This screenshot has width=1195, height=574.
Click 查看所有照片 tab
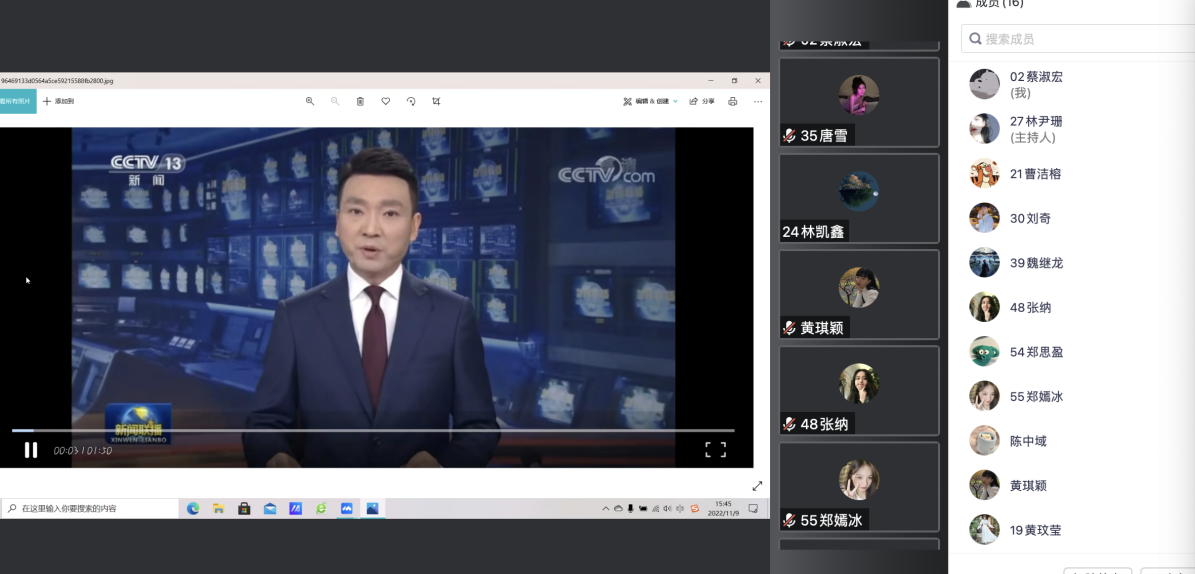coord(17,101)
